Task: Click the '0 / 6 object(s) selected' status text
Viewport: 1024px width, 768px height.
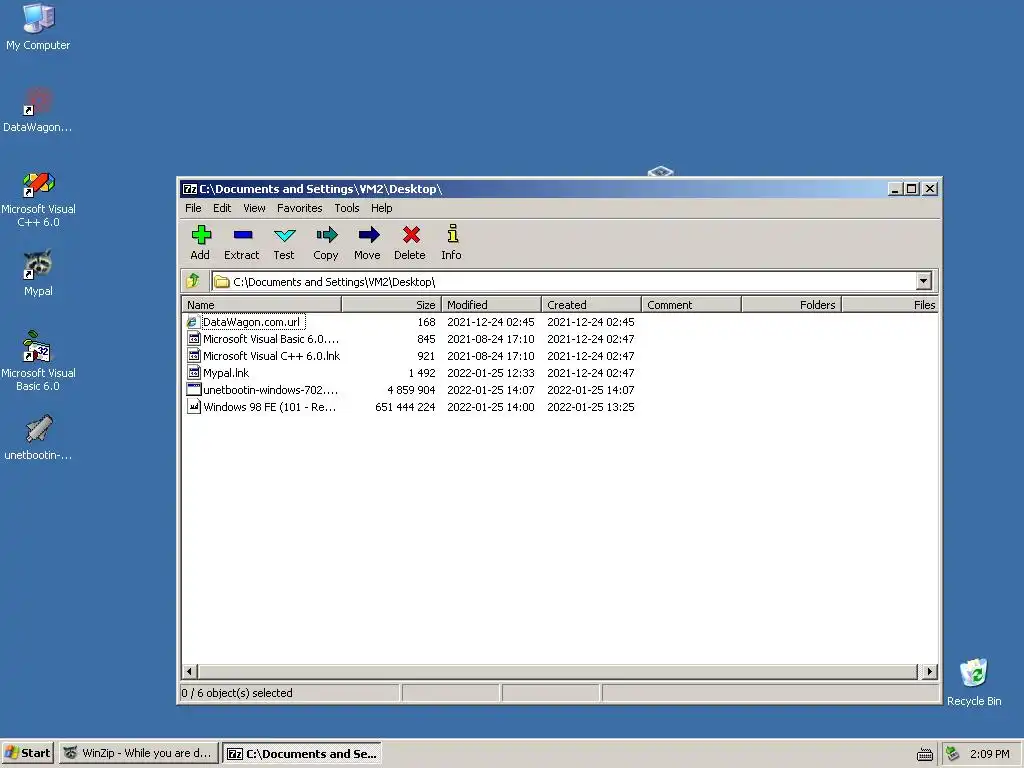Action: coord(237,693)
